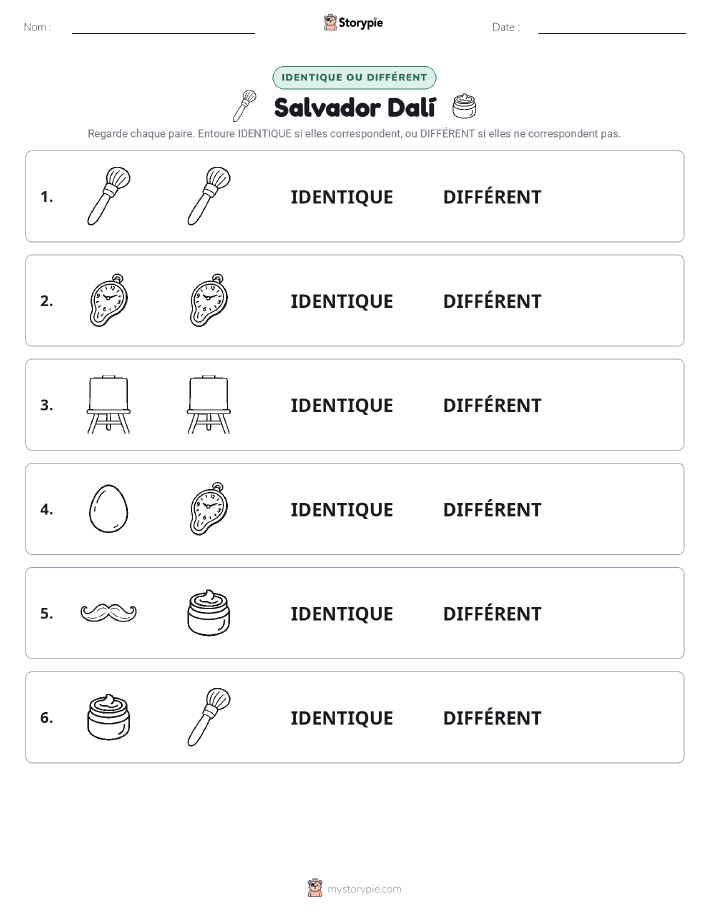Click the brush icon left of the title
This screenshot has height=917, width=709.
(245, 106)
